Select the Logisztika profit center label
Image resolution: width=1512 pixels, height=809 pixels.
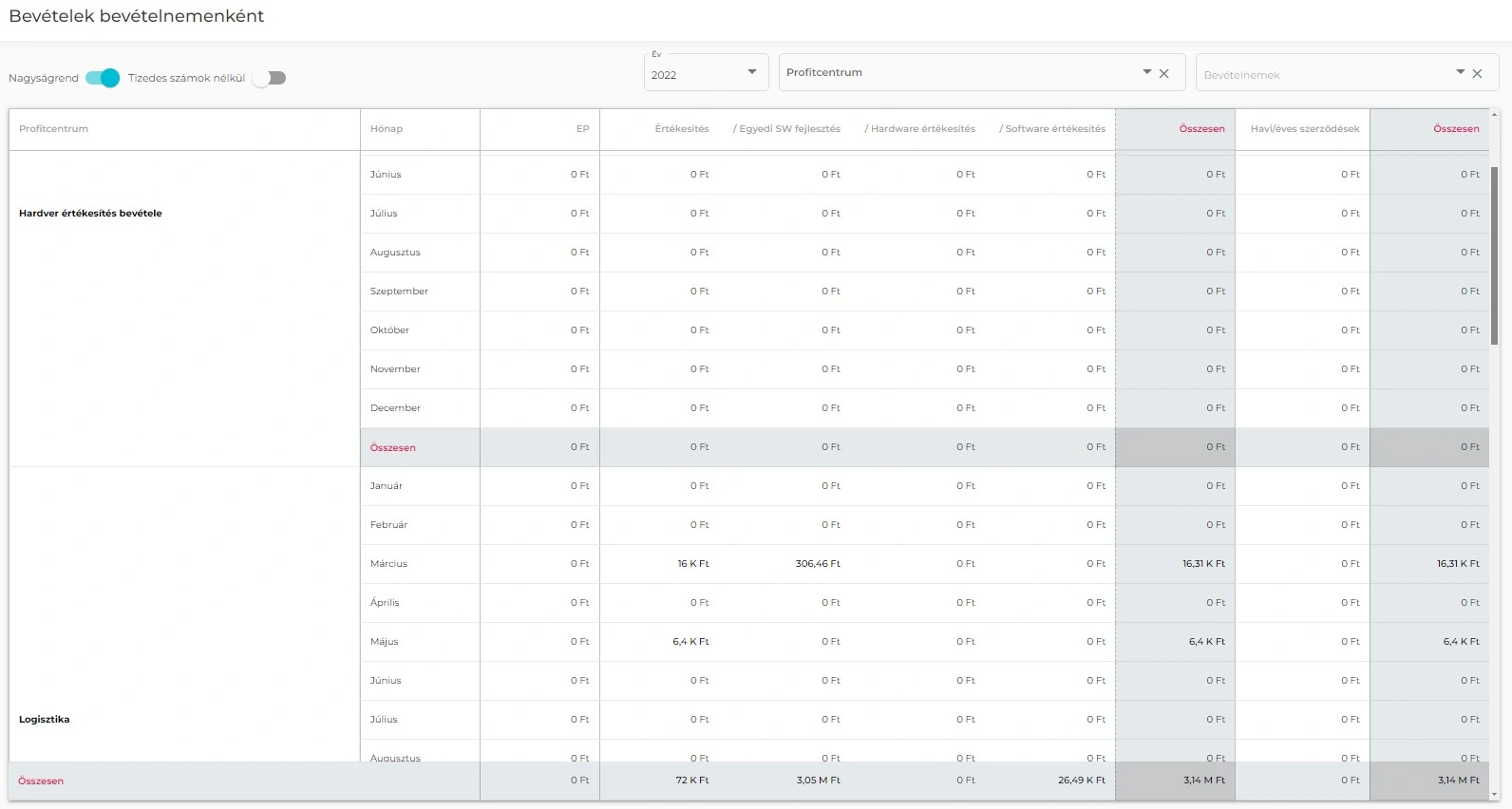click(45, 720)
